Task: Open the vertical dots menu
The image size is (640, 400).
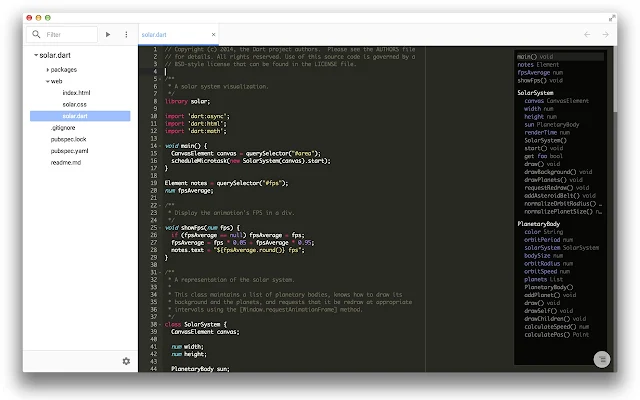Action: pos(126,35)
